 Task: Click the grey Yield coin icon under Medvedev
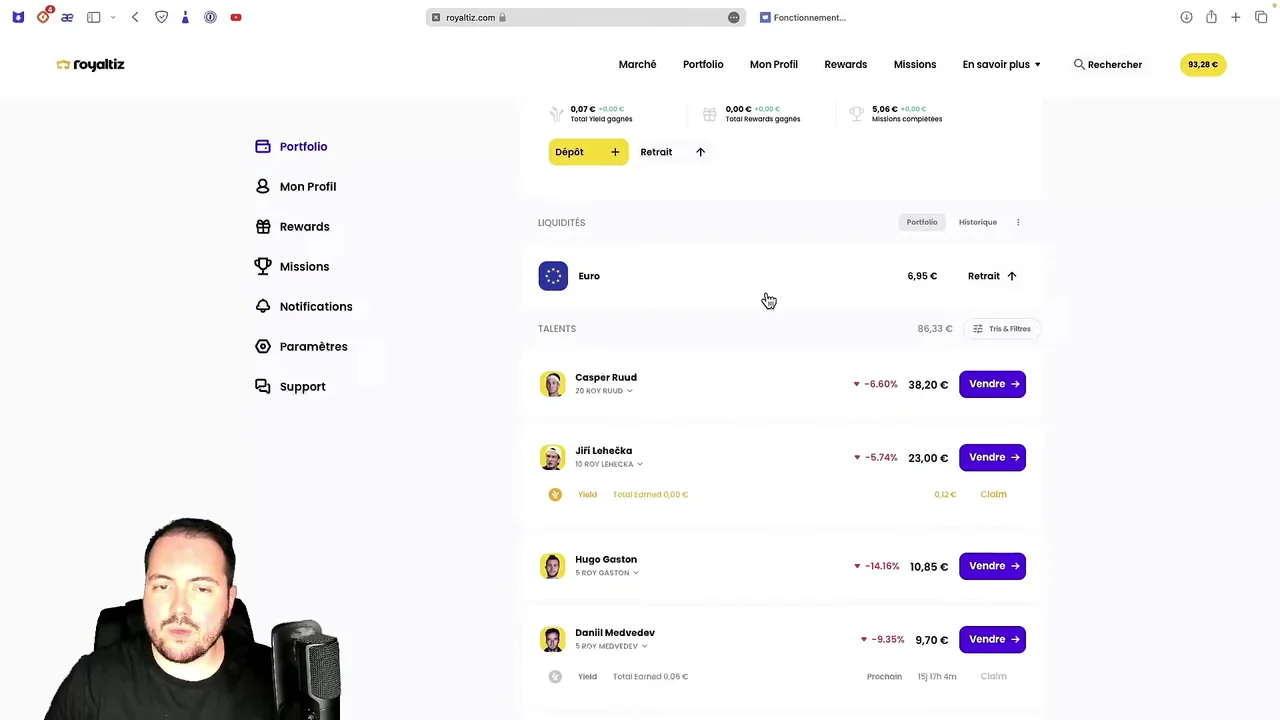click(x=555, y=676)
